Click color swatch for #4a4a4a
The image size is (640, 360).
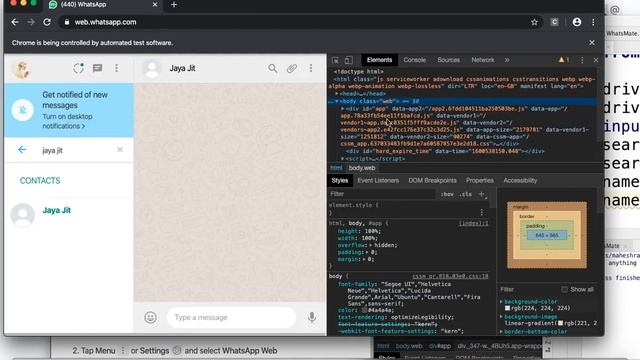pyautogui.click(x=364, y=310)
